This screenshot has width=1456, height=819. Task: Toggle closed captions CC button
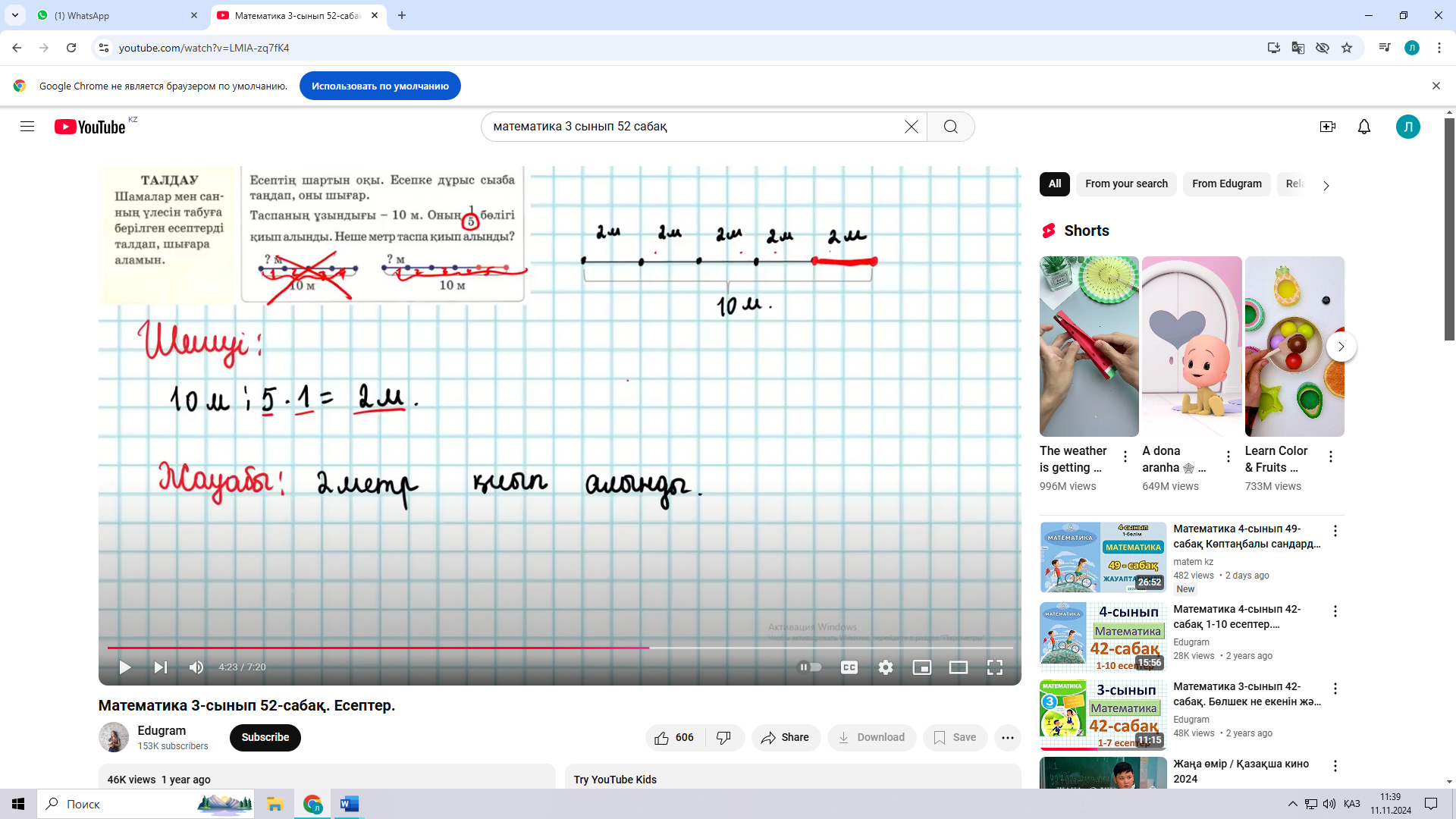click(849, 667)
